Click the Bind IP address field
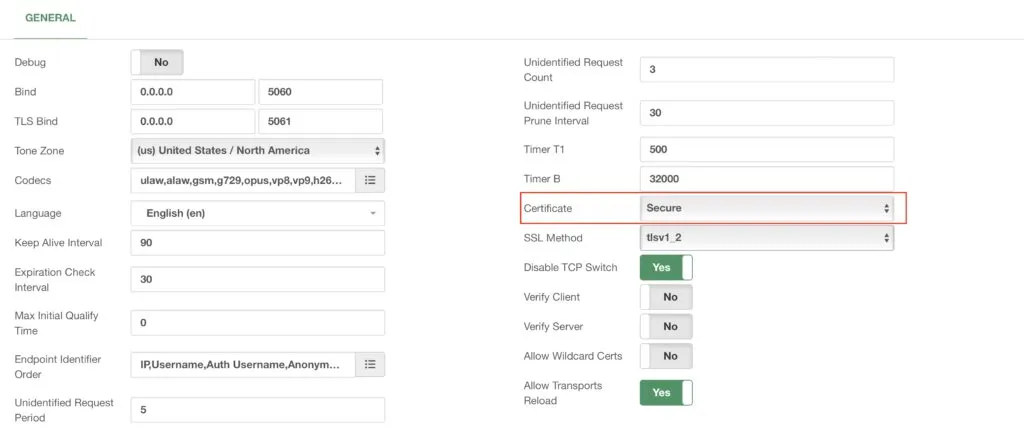The image size is (1024, 431). (193, 92)
